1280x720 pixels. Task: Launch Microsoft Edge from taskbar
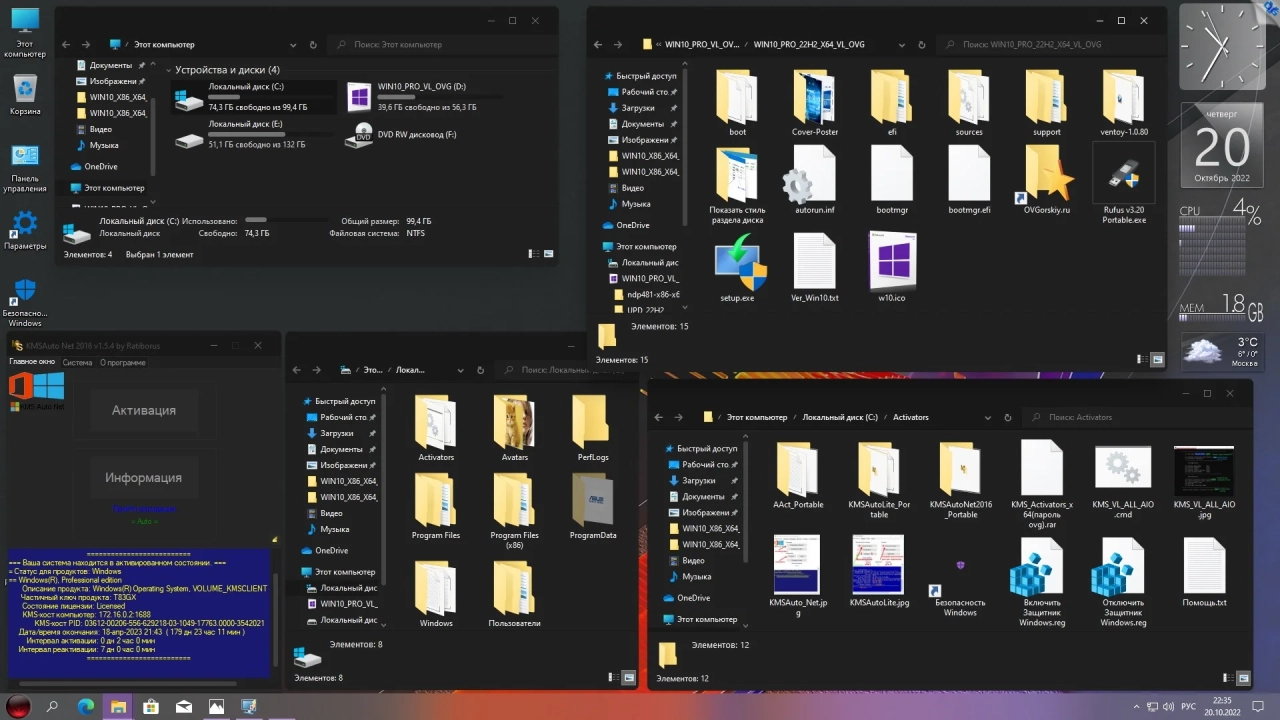85,706
